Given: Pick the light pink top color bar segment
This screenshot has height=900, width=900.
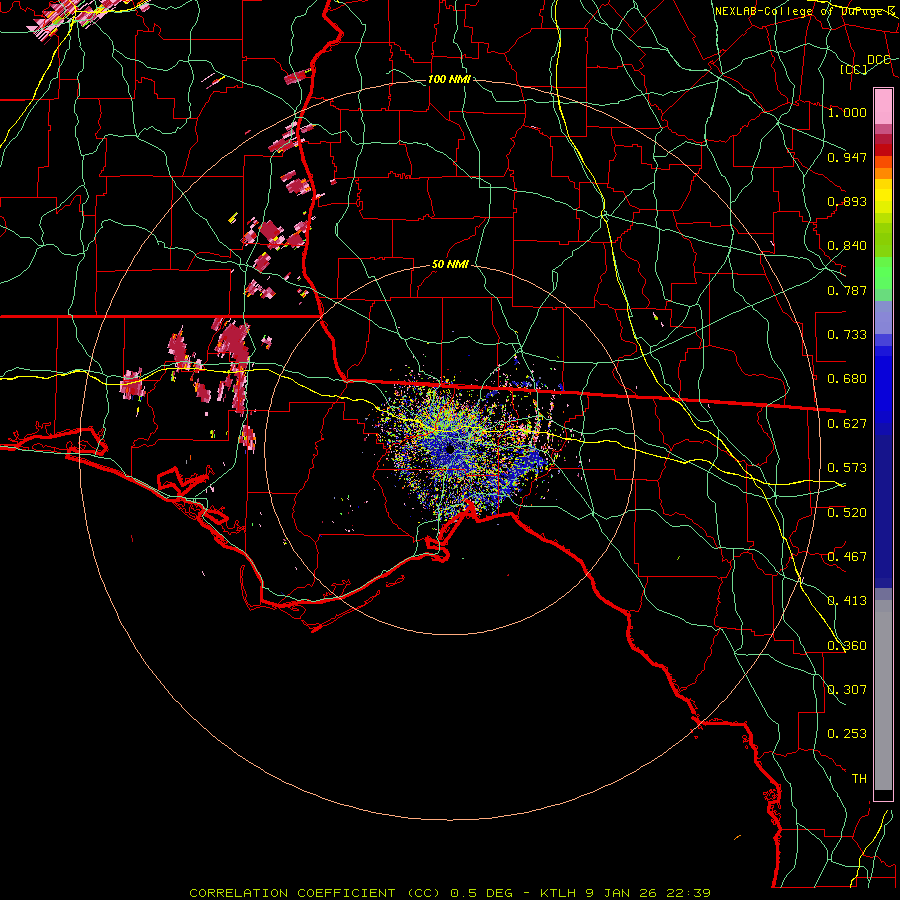Looking at the screenshot, I should (x=883, y=106).
